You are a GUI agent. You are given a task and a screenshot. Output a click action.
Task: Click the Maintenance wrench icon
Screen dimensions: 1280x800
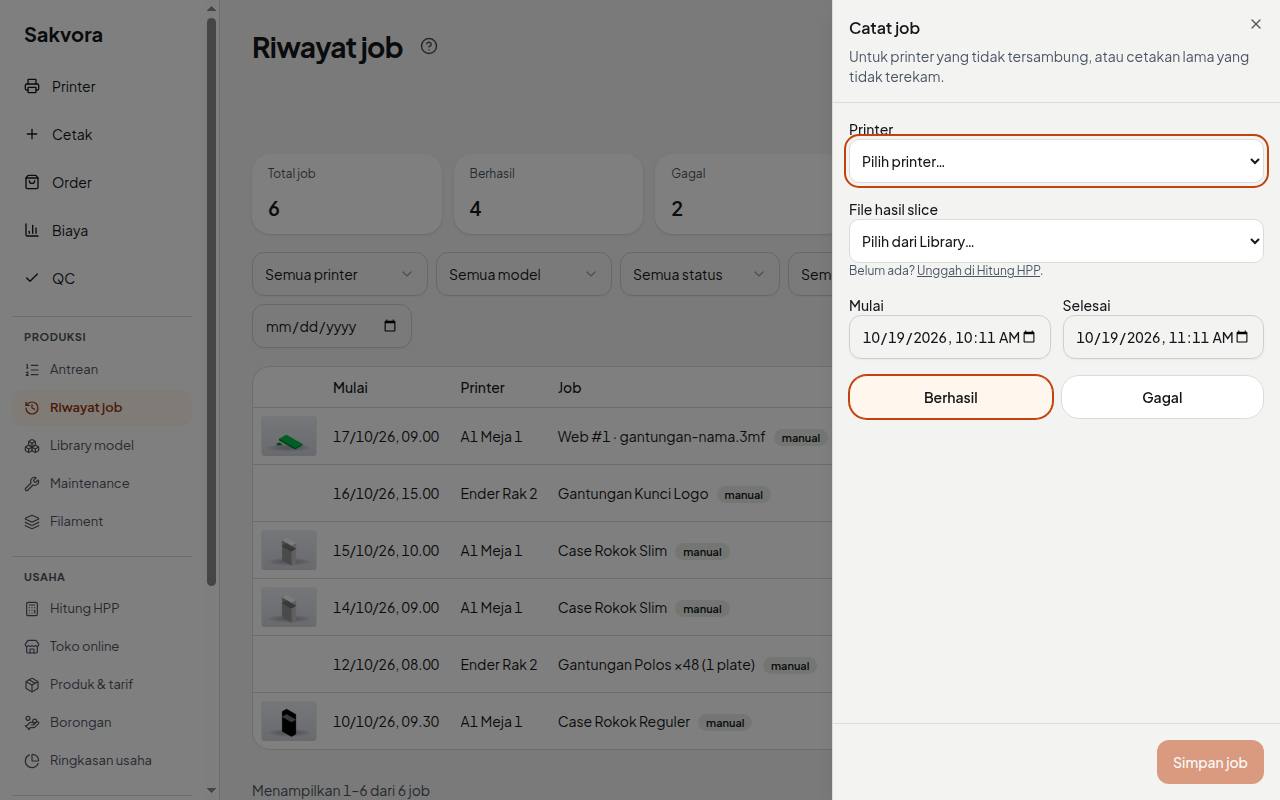pyautogui.click(x=32, y=483)
